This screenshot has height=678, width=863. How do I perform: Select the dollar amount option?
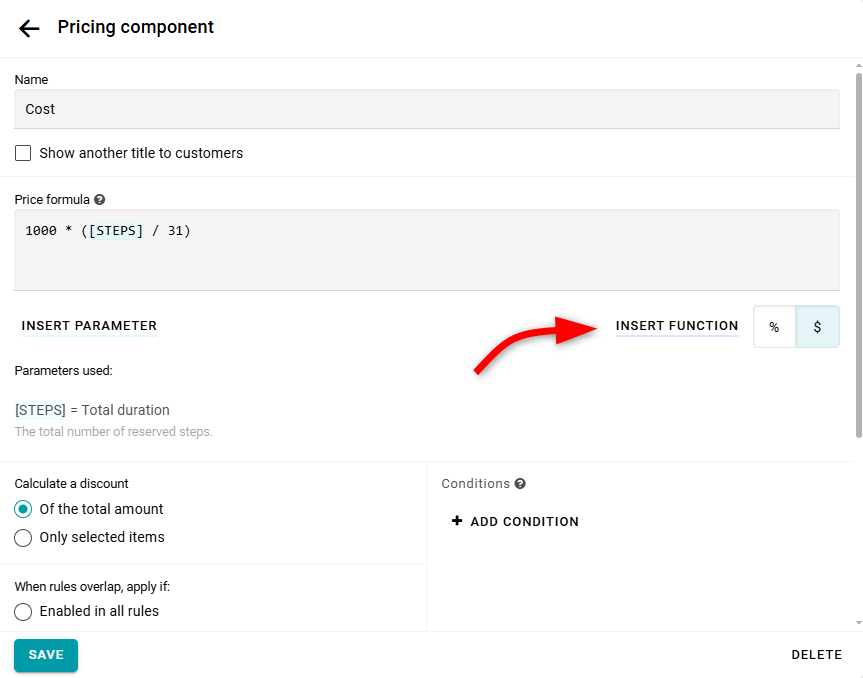pyautogui.click(x=818, y=327)
